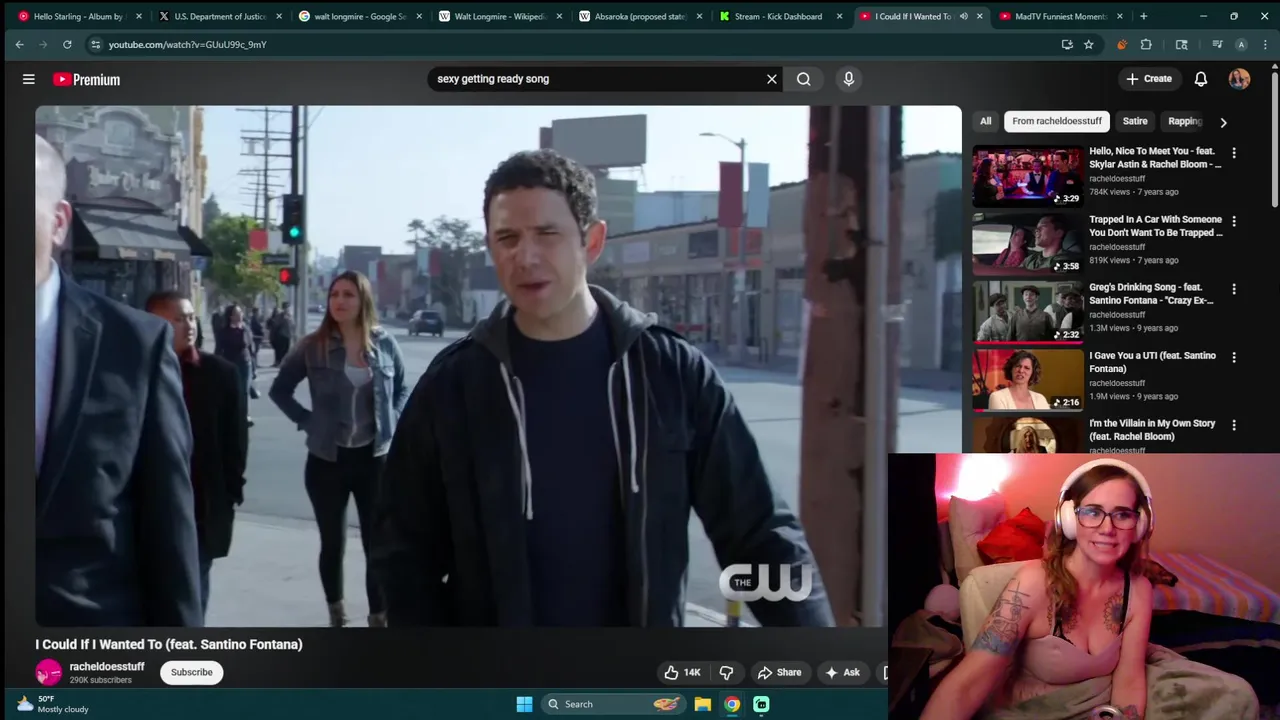Open the notifications bell
This screenshot has height=720, width=1280.
(1201, 79)
